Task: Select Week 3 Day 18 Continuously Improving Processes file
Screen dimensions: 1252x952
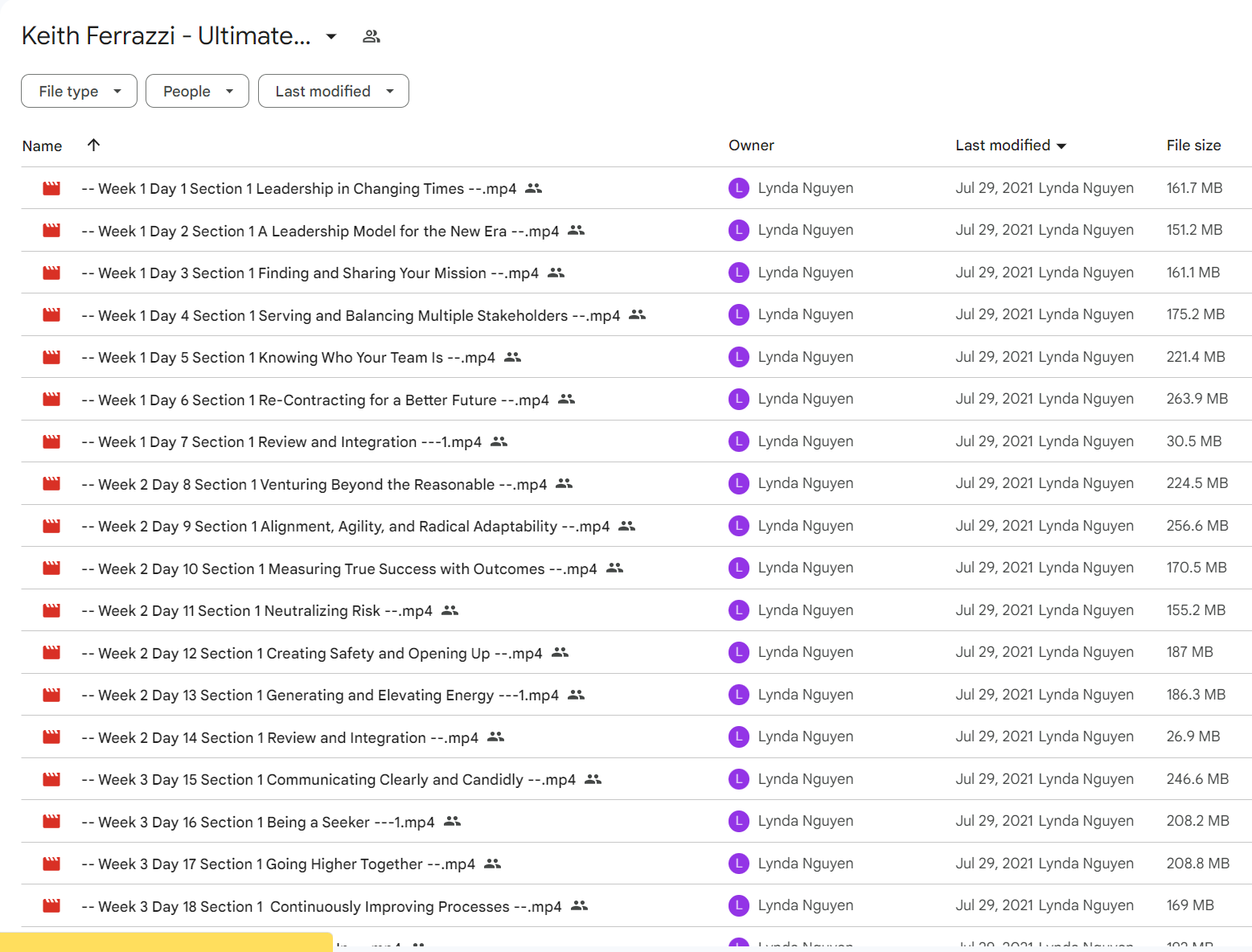Action: [x=322, y=906]
